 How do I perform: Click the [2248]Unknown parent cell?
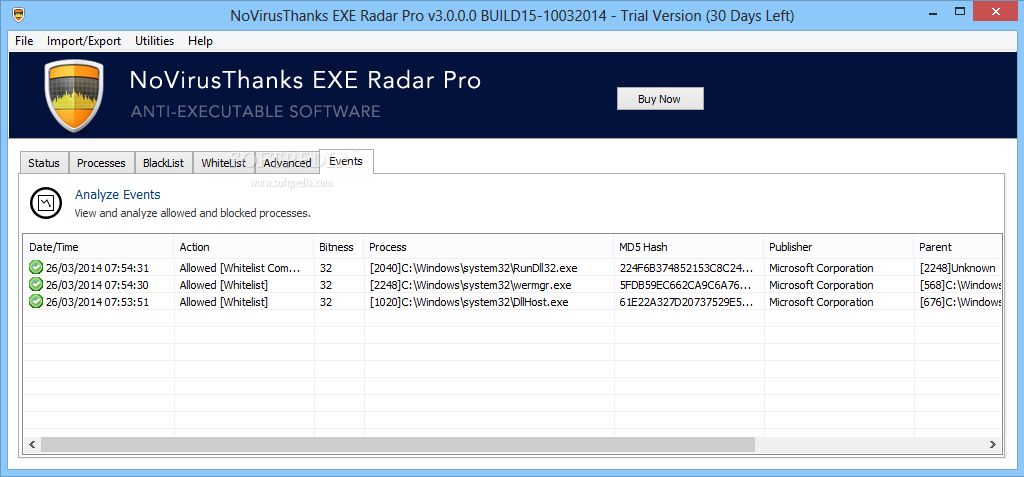coord(957,268)
